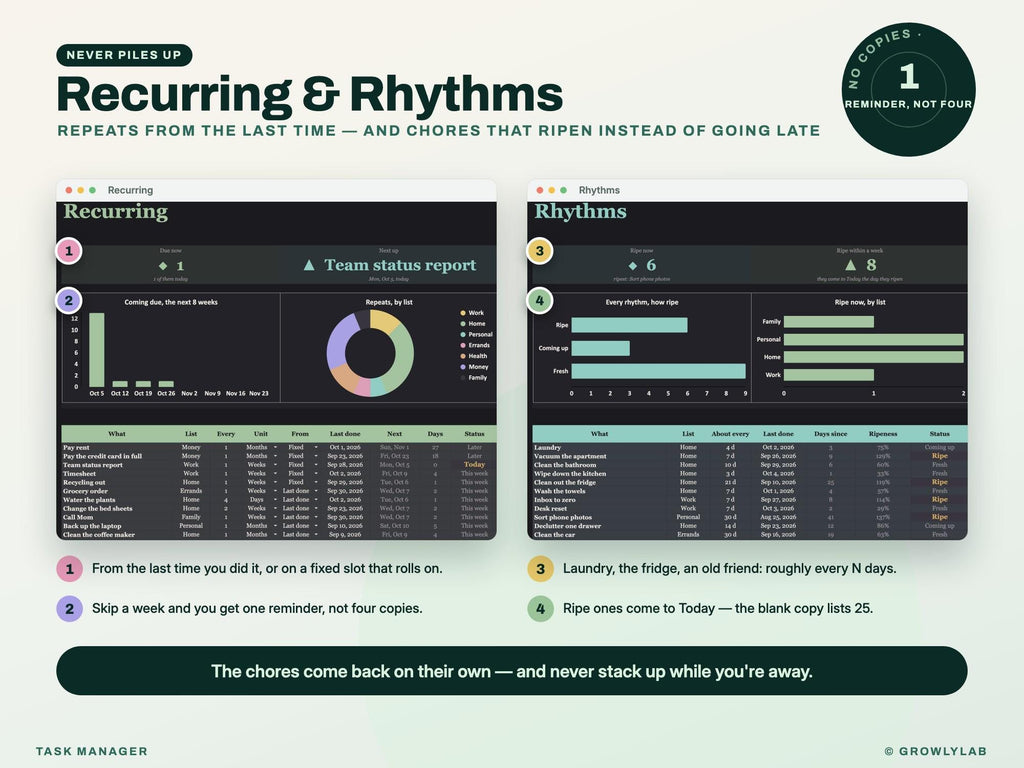Screen dimensions: 1024x768
Task: Click the Oct 5 bar in Coming due chart
Action: [x=97, y=350]
